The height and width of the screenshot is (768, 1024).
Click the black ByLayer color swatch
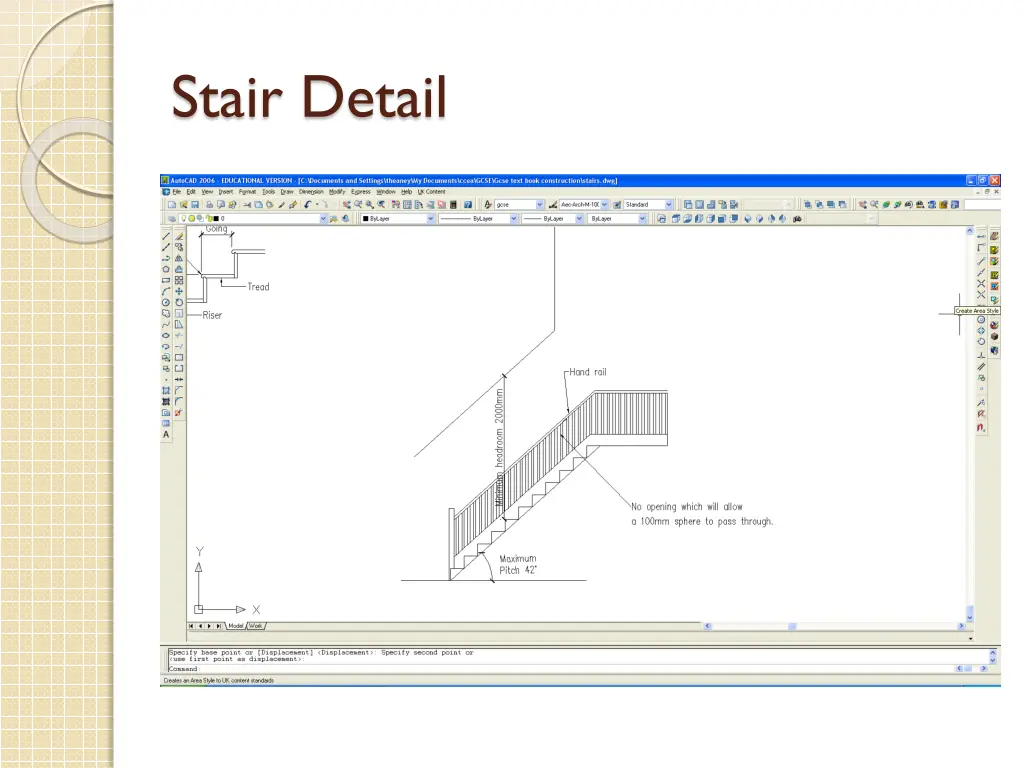click(x=366, y=219)
